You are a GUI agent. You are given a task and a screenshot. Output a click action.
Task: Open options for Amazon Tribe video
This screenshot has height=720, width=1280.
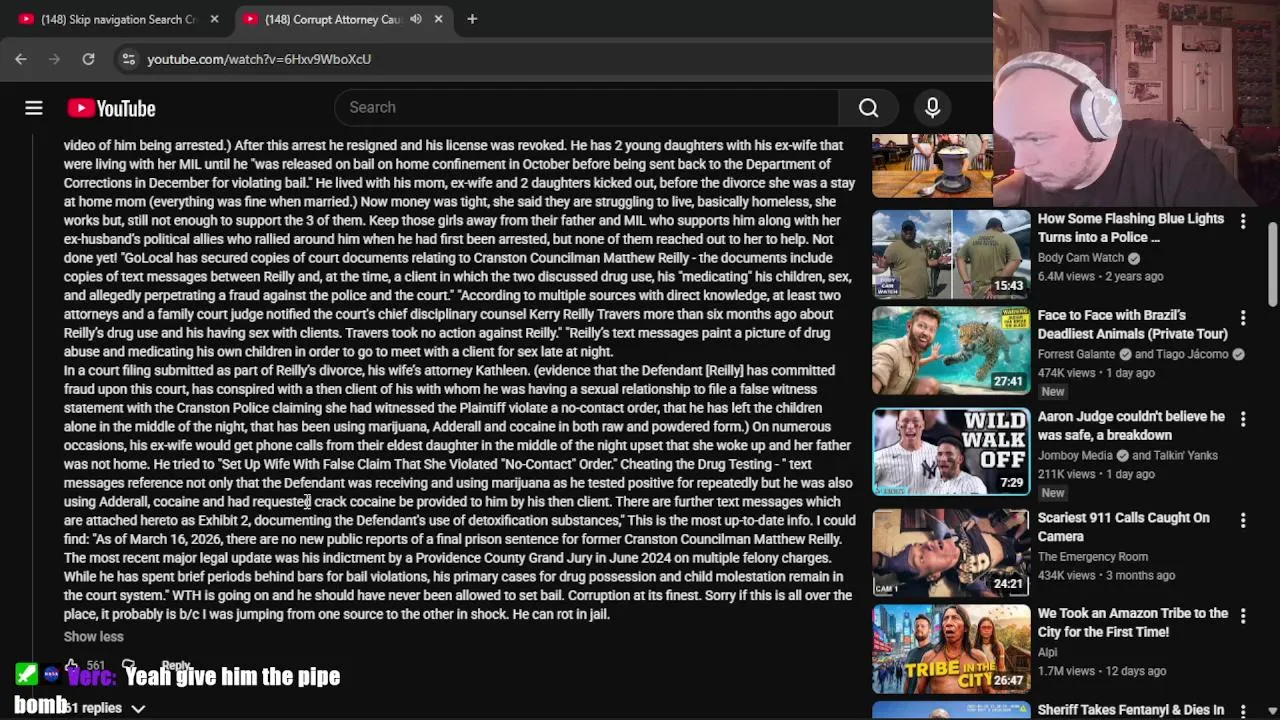1243,615
